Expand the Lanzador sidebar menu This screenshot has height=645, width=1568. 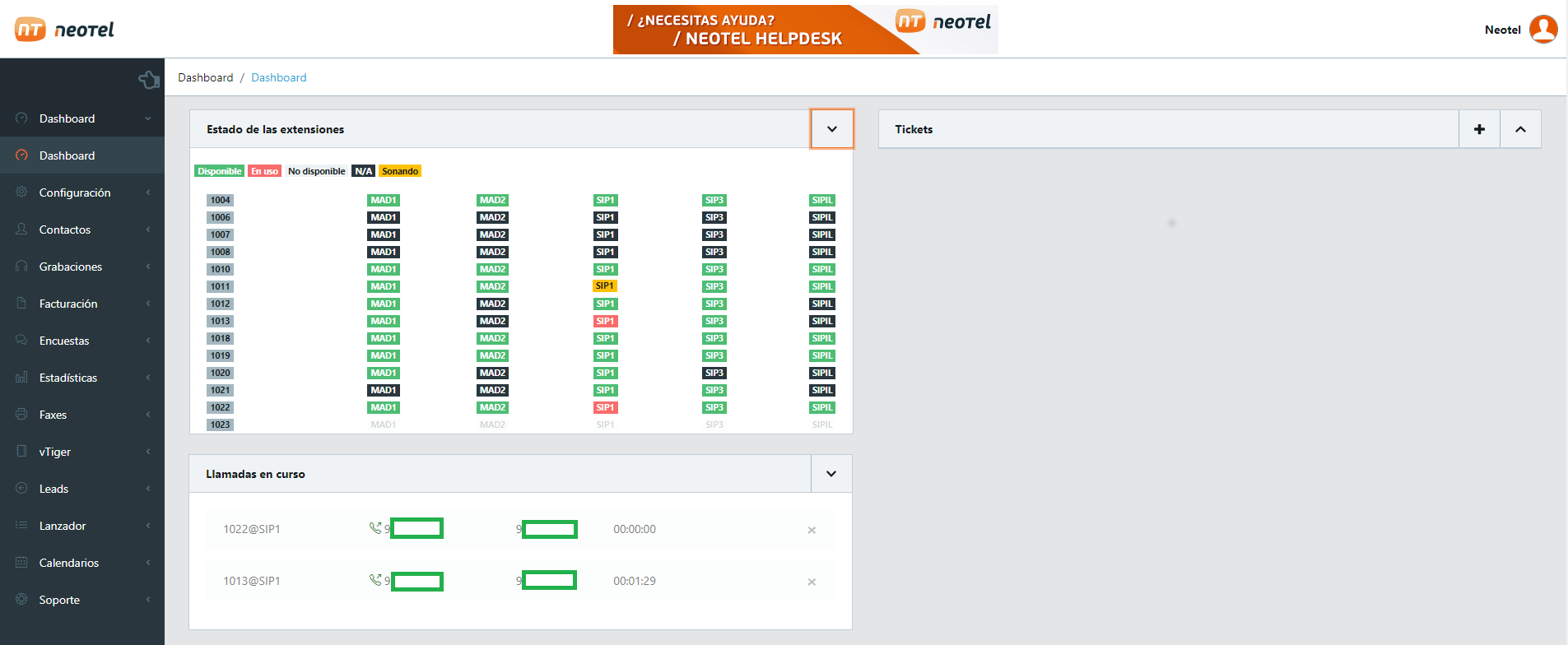(x=63, y=526)
